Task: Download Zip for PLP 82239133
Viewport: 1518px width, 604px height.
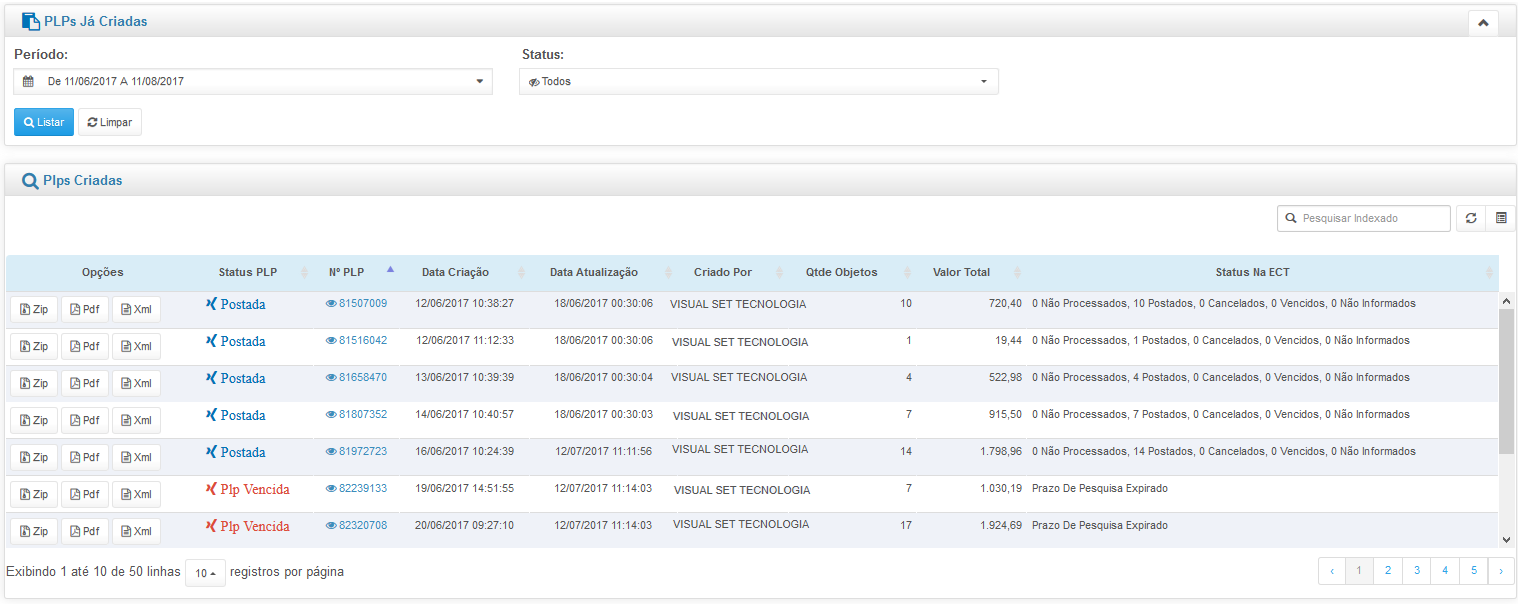Action: (34, 494)
